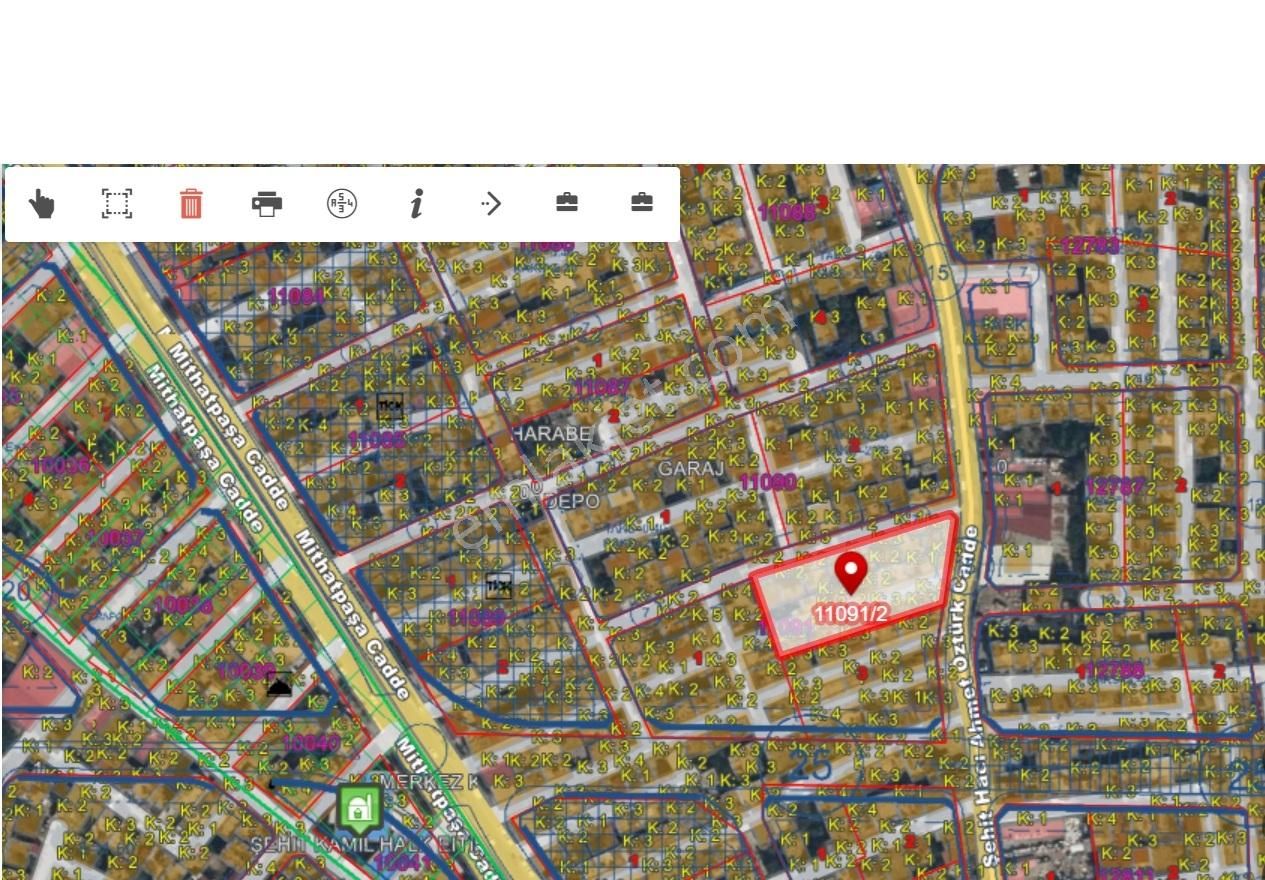The image size is (1265, 880).
Task: Select block number 11090 on map
Action: [x=767, y=482]
